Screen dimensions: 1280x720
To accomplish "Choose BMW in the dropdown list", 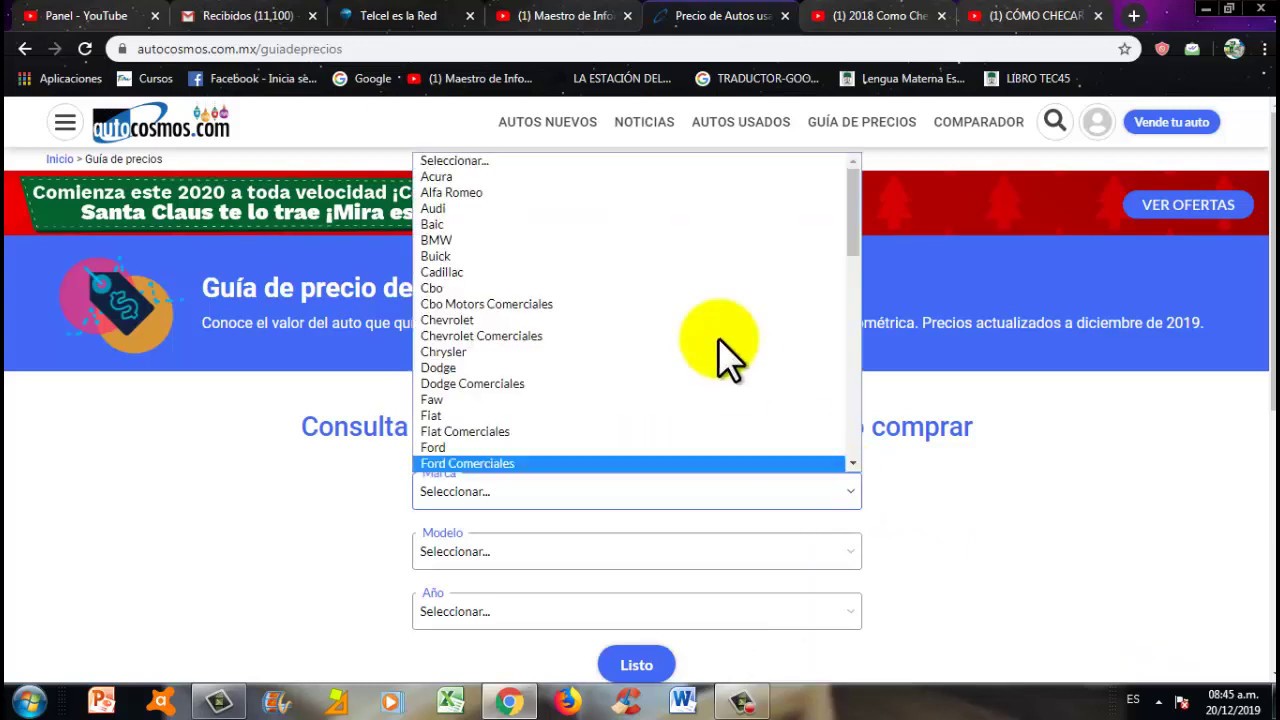I will [x=629, y=240].
